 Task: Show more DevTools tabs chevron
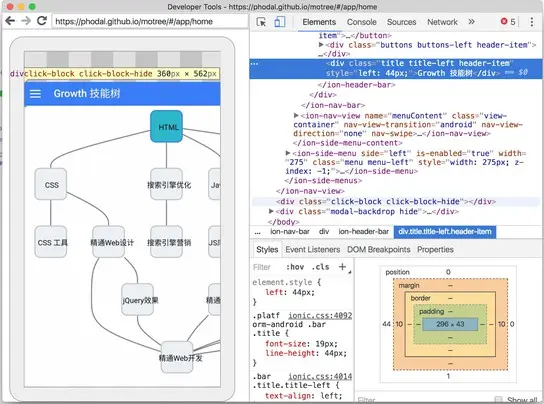click(471, 22)
